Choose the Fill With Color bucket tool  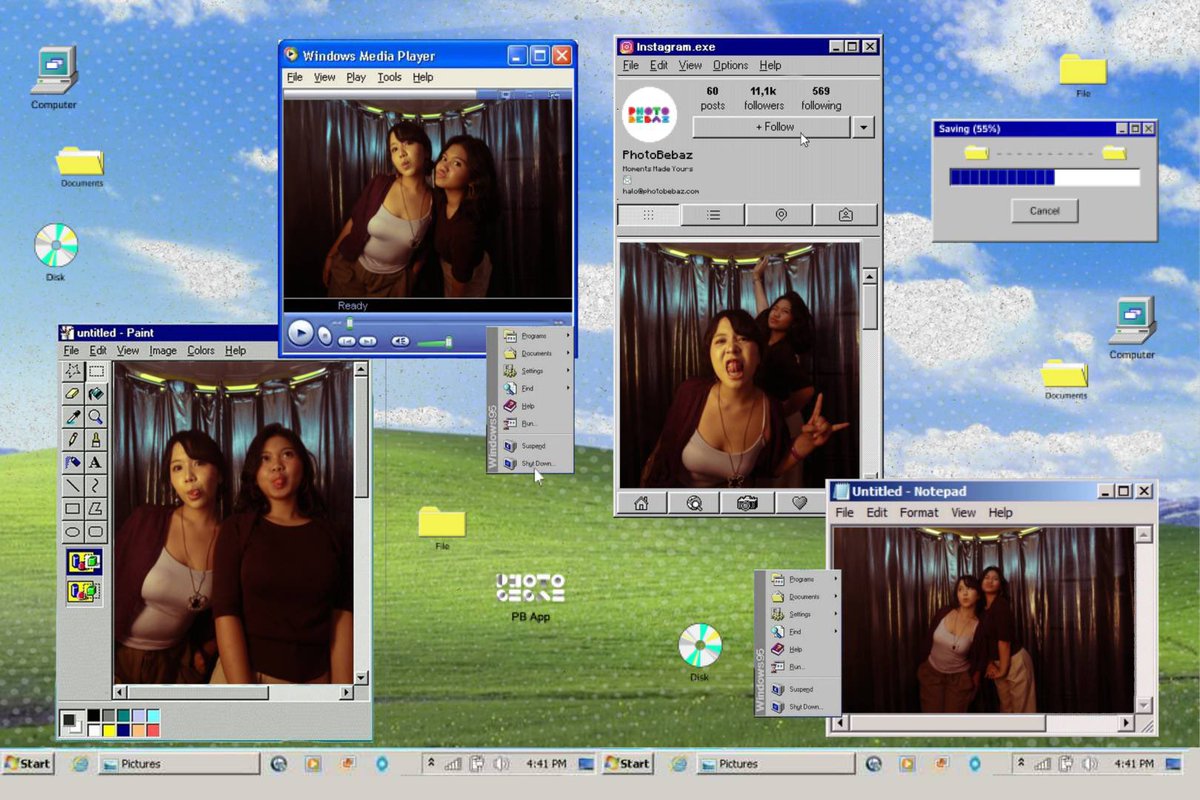coord(96,394)
